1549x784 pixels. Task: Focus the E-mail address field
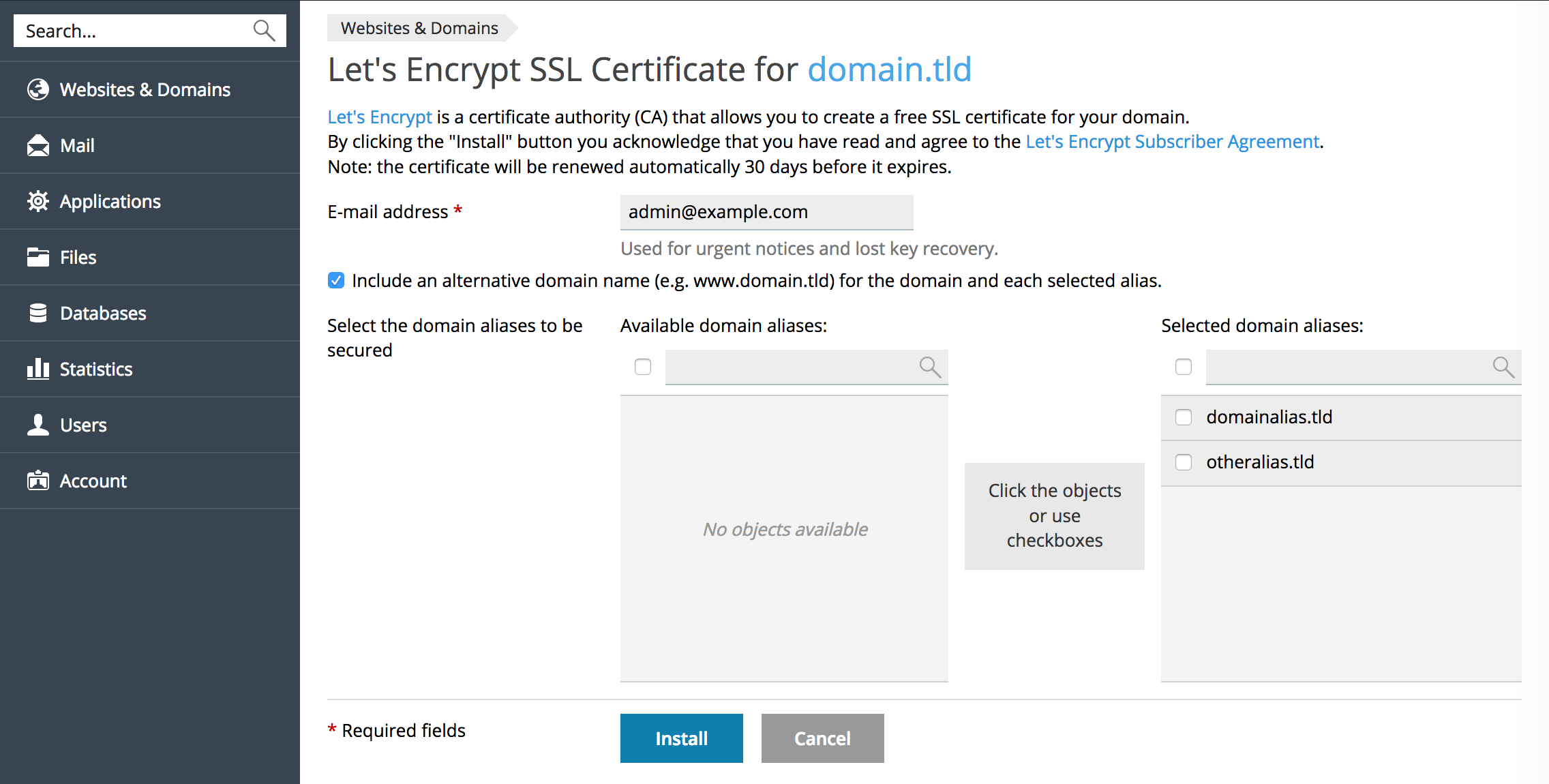coord(767,212)
